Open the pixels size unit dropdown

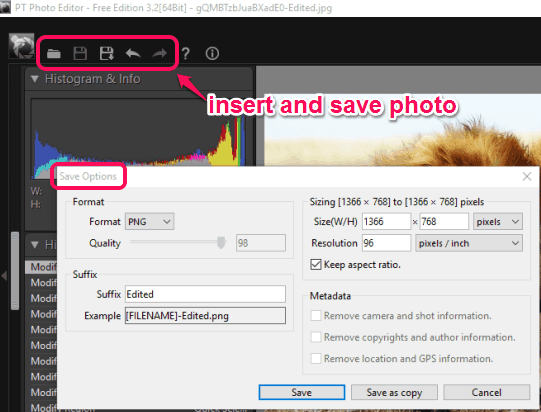point(498,222)
